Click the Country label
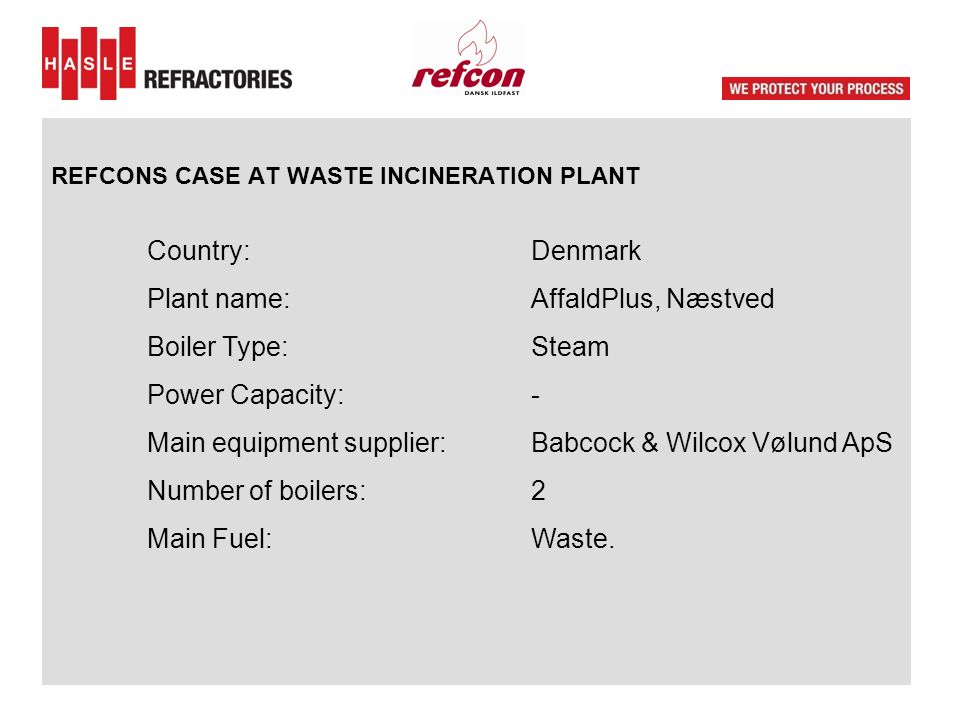This screenshot has height=720, width=960. pos(198,251)
